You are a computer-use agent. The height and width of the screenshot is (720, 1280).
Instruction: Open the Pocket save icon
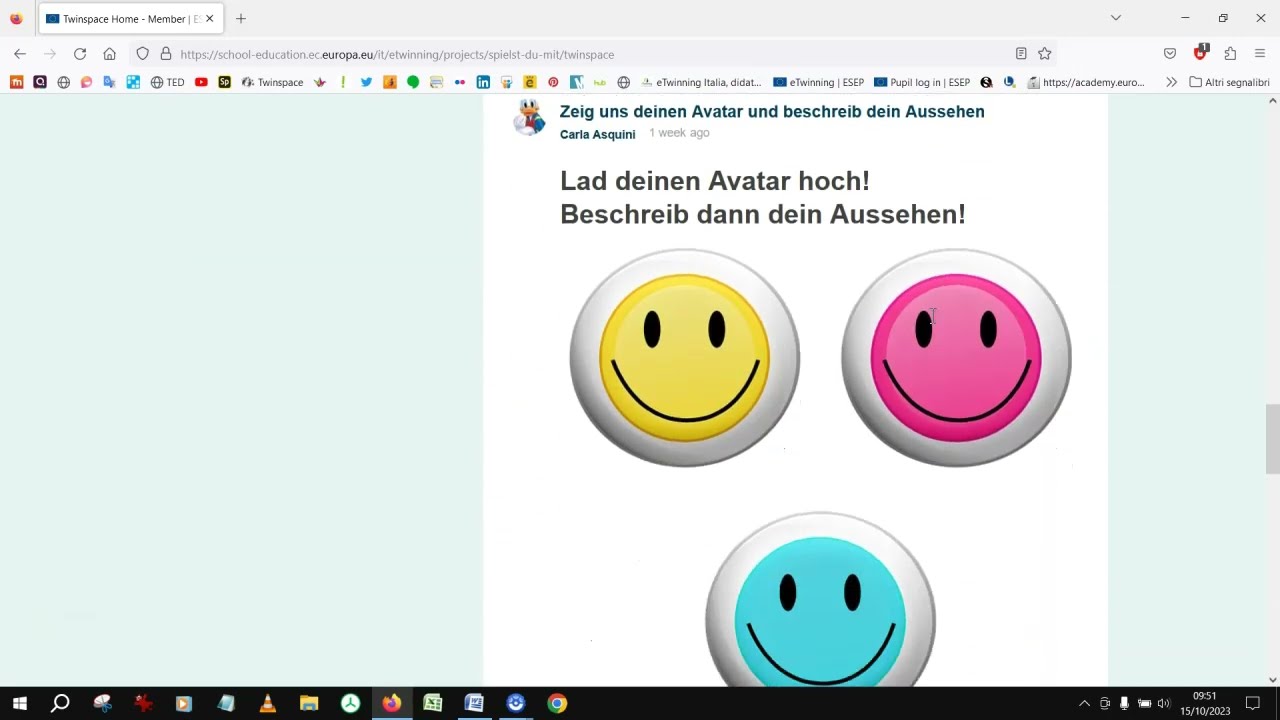pos(1170,54)
